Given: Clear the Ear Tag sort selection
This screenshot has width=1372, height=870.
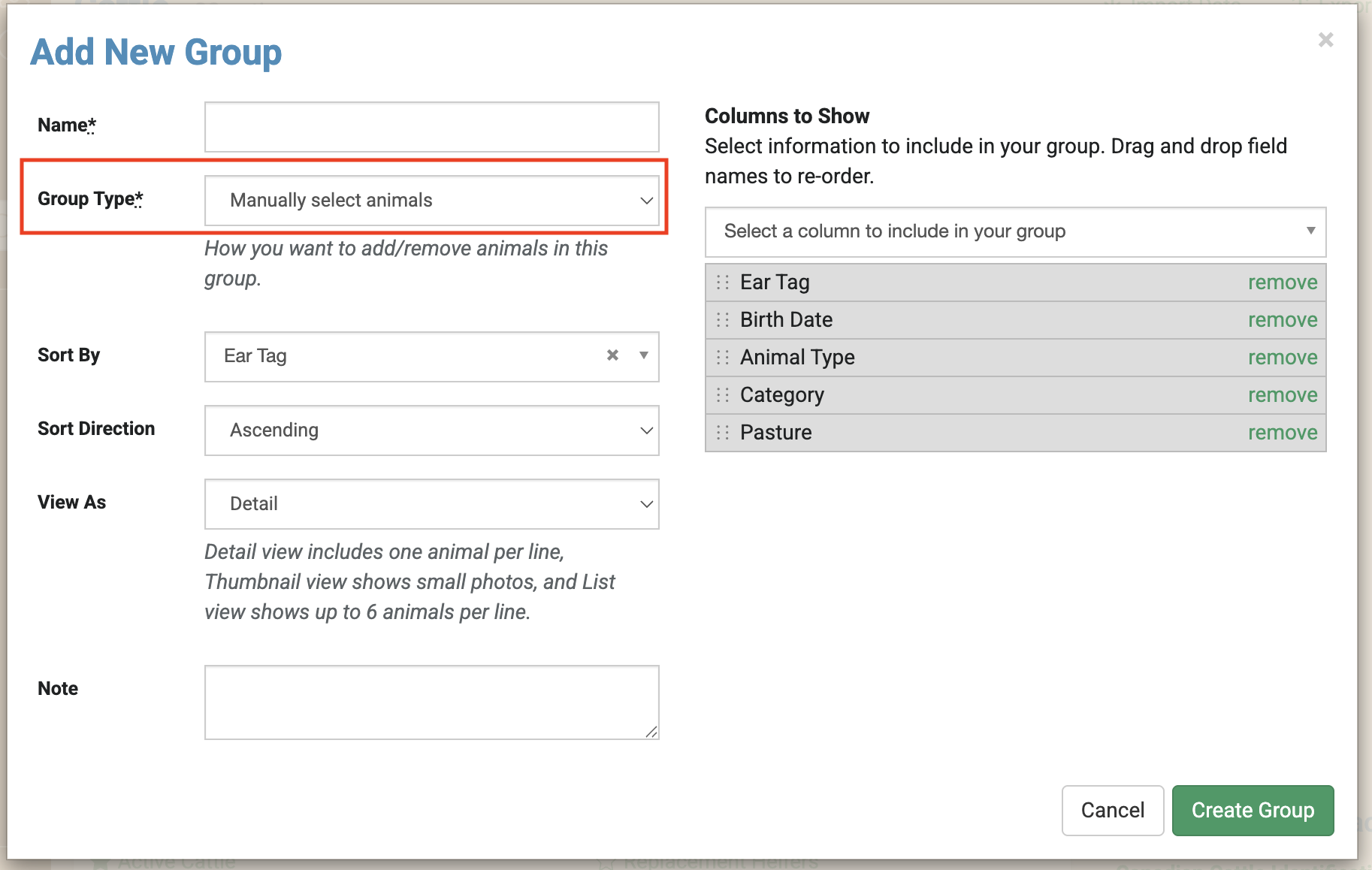Looking at the screenshot, I should [x=612, y=355].
